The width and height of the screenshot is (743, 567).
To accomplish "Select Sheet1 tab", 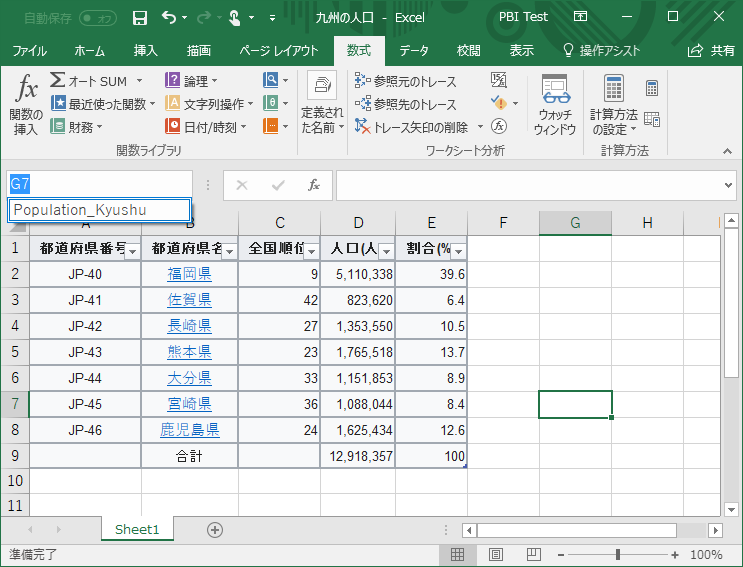I will point(137,529).
